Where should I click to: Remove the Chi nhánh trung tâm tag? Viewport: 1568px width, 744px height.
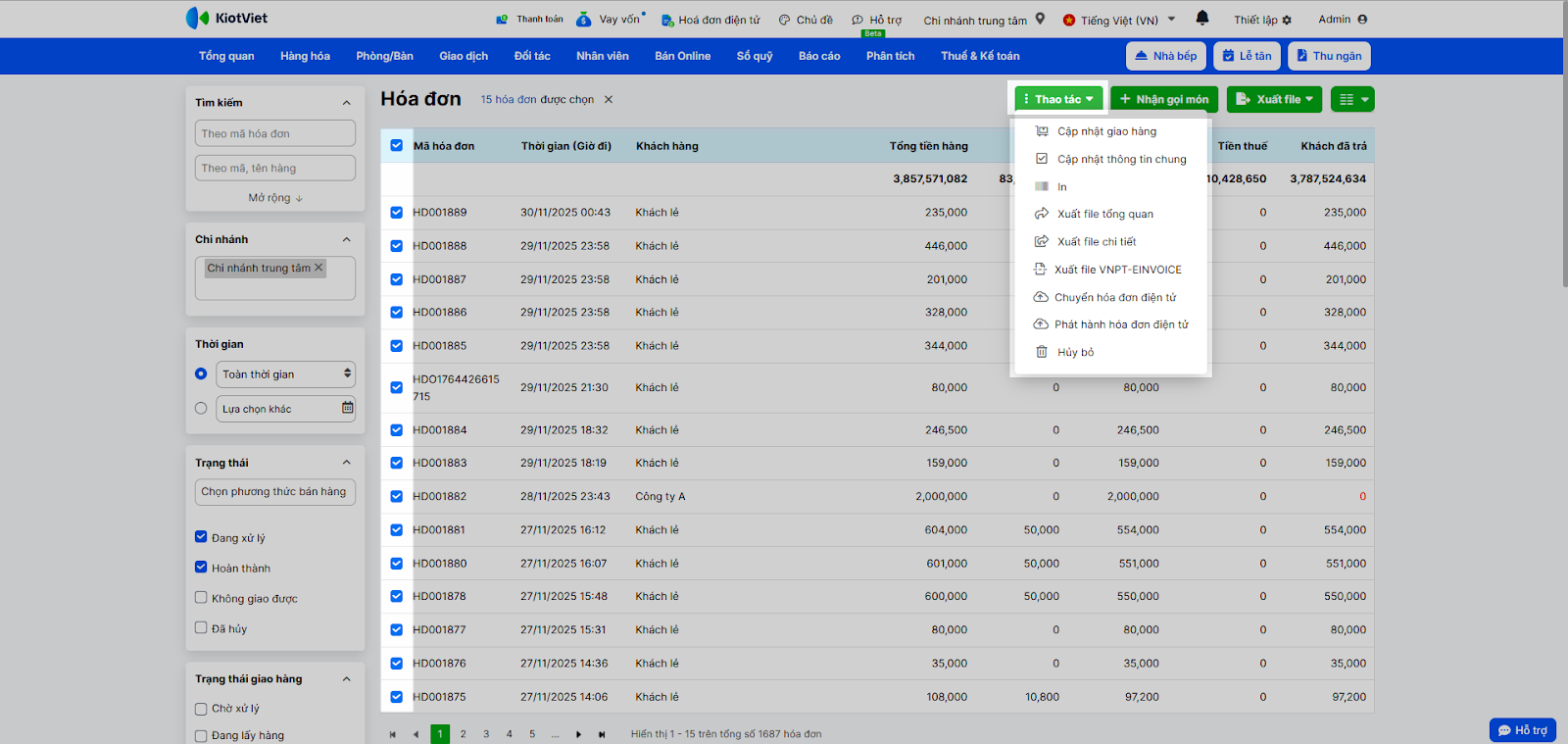click(x=318, y=268)
